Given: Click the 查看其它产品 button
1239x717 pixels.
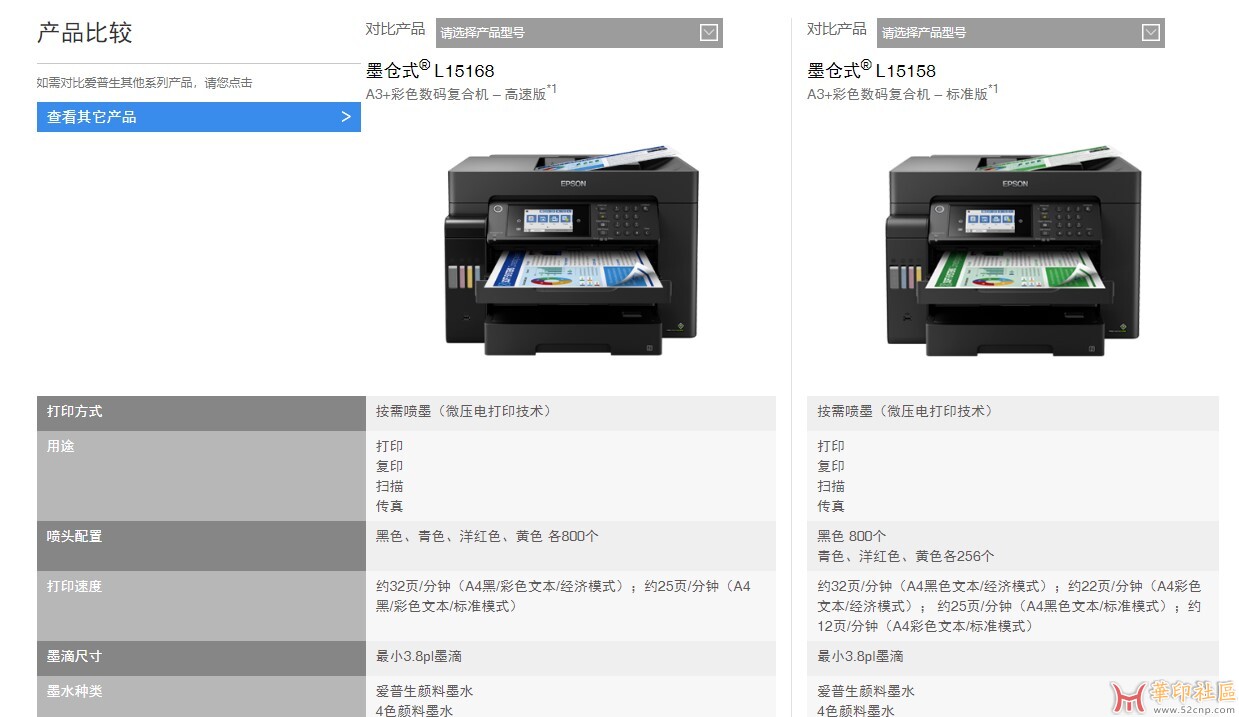Looking at the screenshot, I should click(199, 117).
